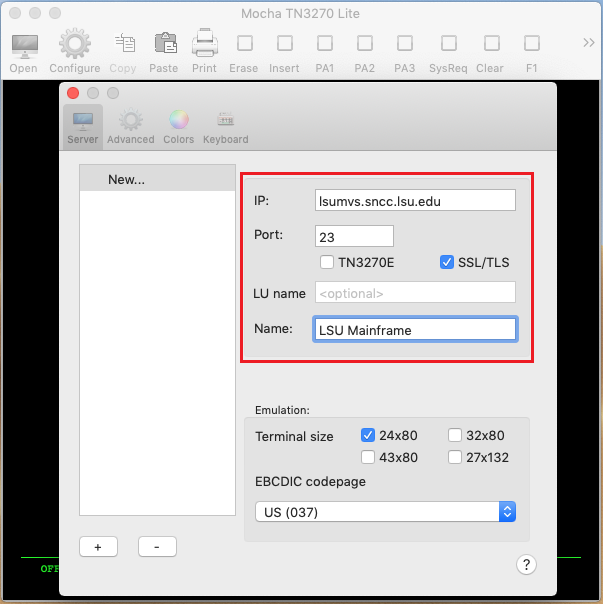Open the EBCDIC codepage dropdown
This screenshot has height=604, width=603.
coord(385,512)
